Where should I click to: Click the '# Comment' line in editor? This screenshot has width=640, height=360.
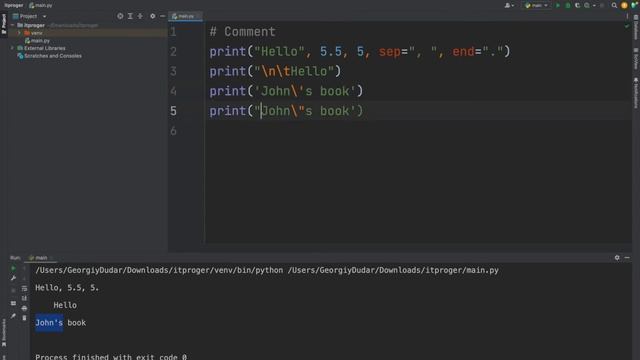click(242, 32)
